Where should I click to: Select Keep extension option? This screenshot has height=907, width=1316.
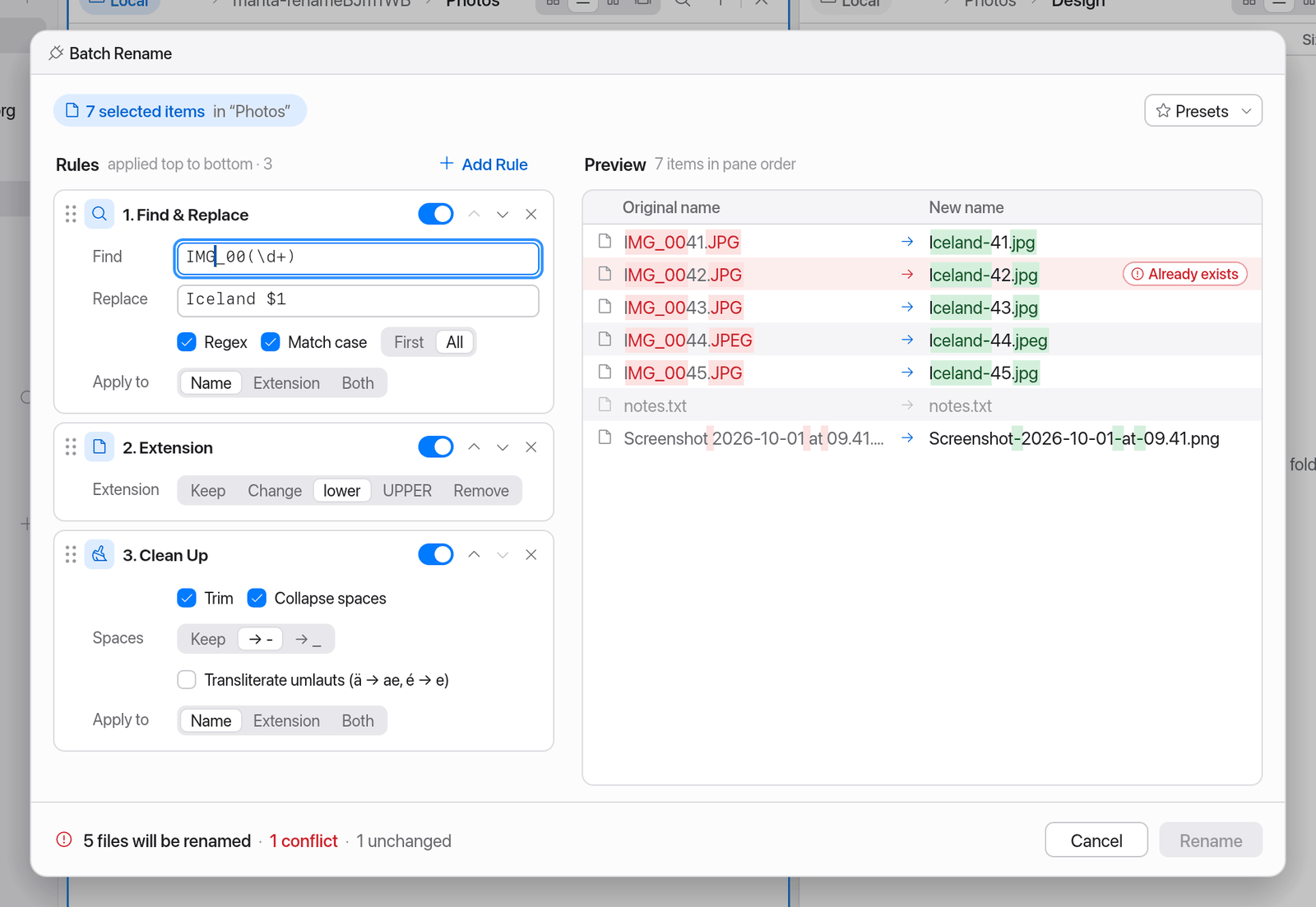(208, 491)
